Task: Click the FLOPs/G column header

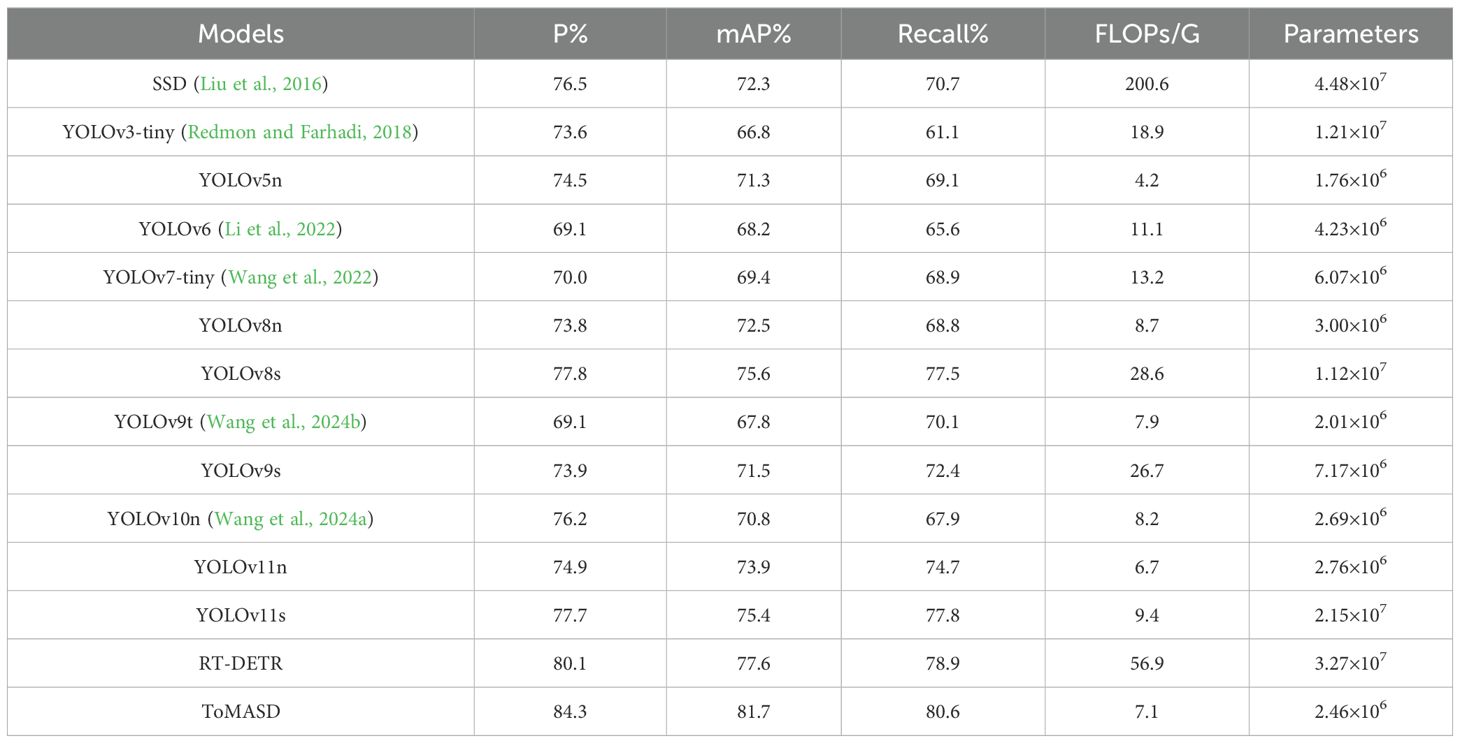Action: [x=1147, y=34]
